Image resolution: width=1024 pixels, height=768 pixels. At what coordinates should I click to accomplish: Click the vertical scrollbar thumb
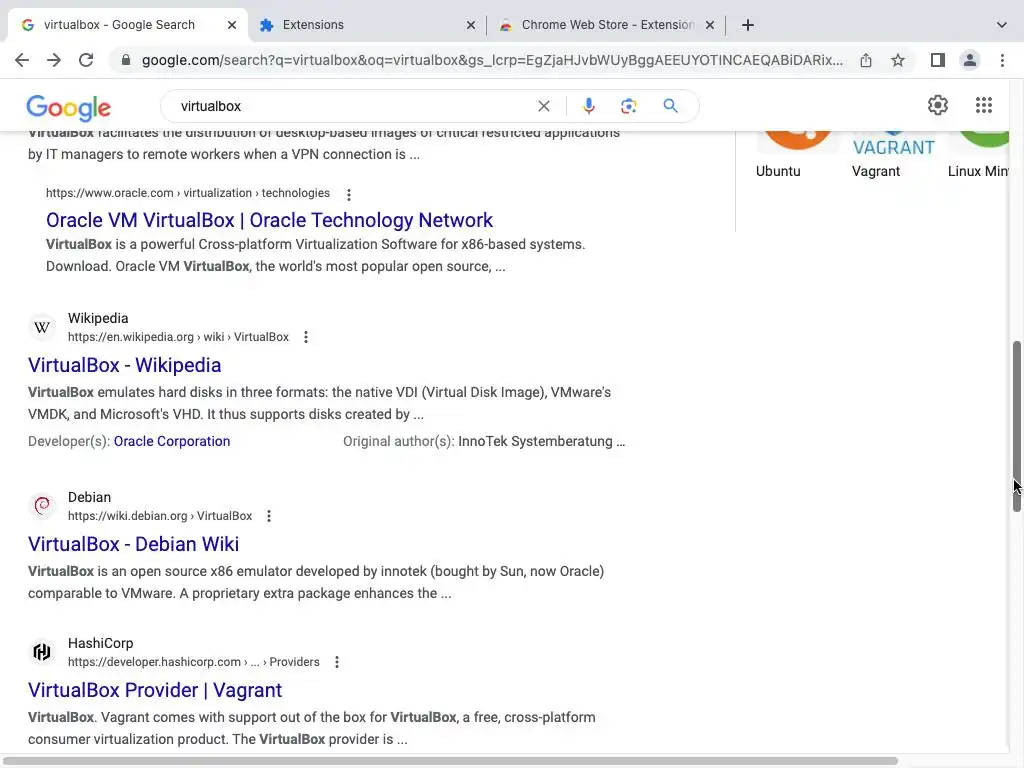(x=1017, y=426)
